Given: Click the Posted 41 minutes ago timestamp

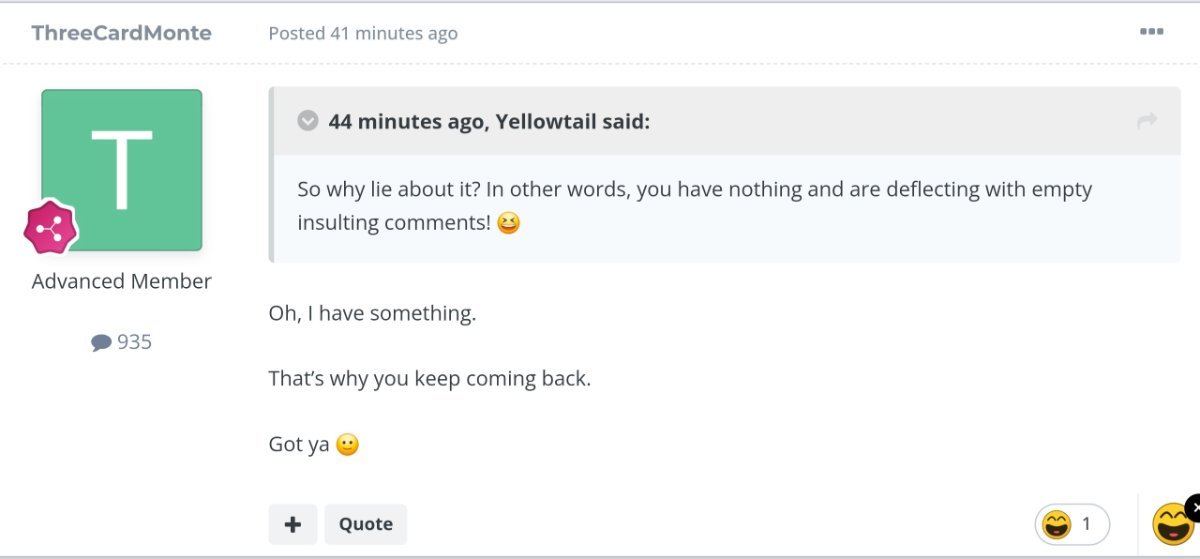Looking at the screenshot, I should [363, 33].
